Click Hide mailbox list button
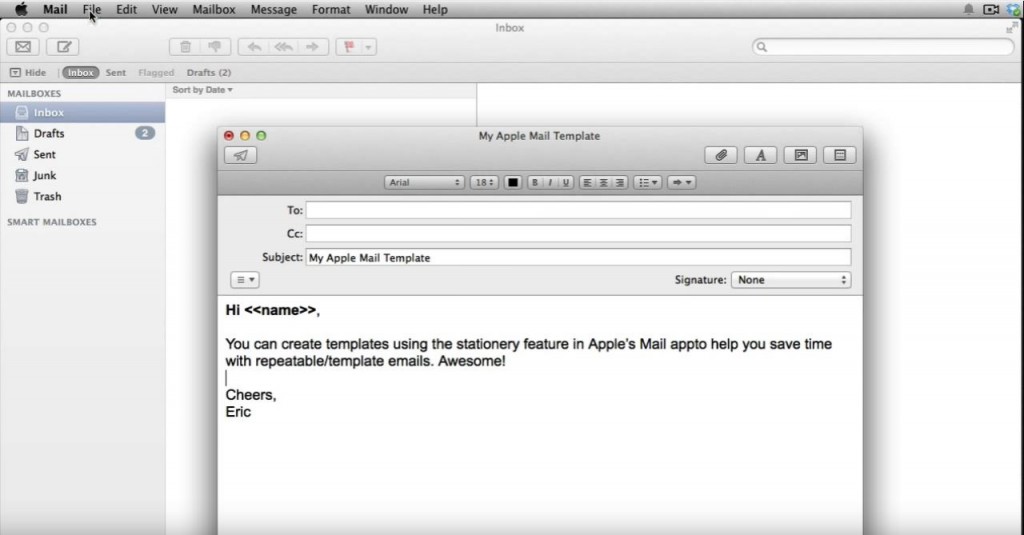This screenshot has height=535, width=1024. click(28, 73)
